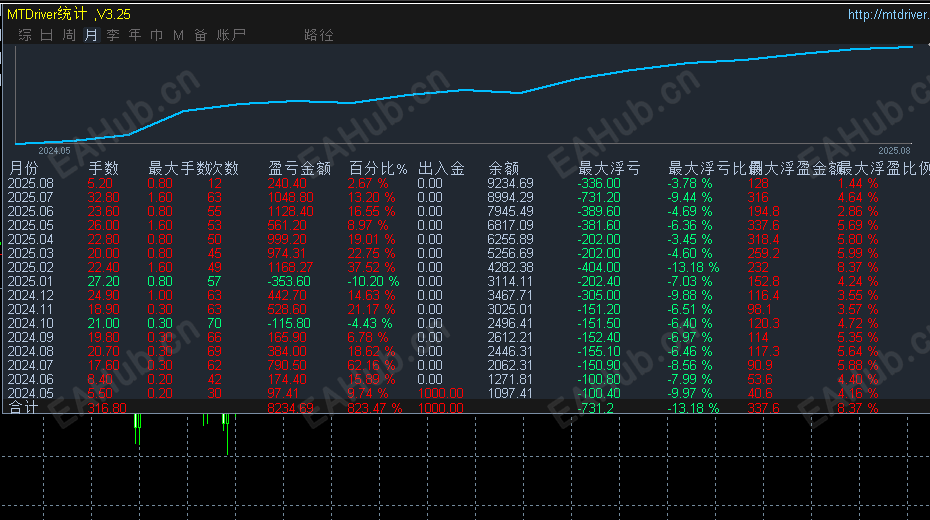Open the 账户 account tab
This screenshot has height=520, width=930.
[231, 35]
